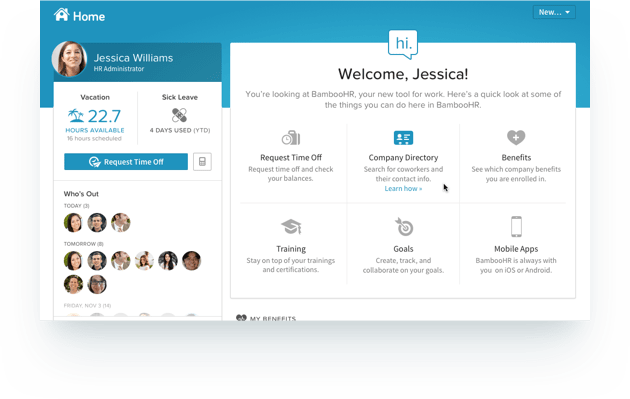Image resolution: width=630 pixels, height=399 pixels.
Task: Click the '4 DAYS USED (YTD)' text
Action: (180, 130)
